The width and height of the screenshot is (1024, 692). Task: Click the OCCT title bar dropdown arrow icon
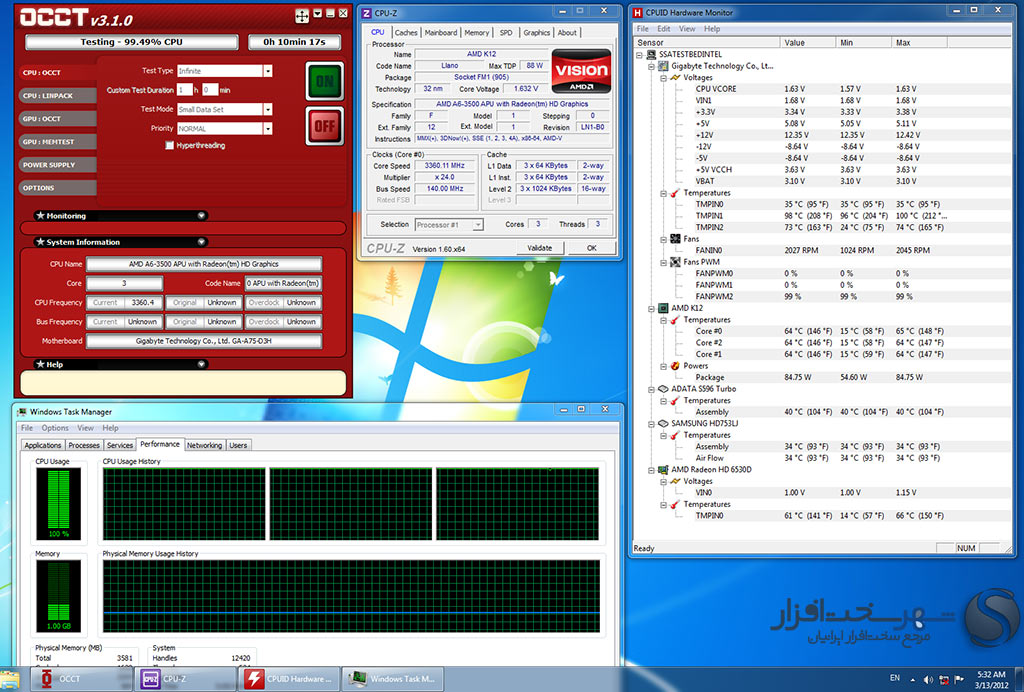317,14
